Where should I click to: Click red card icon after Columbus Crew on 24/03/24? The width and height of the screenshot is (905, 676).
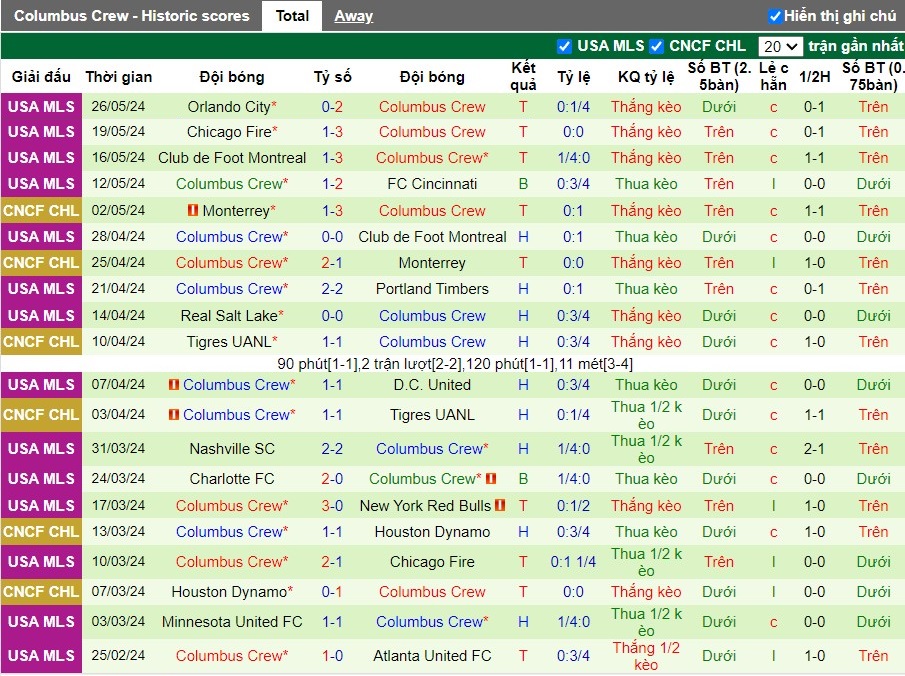click(491, 478)
